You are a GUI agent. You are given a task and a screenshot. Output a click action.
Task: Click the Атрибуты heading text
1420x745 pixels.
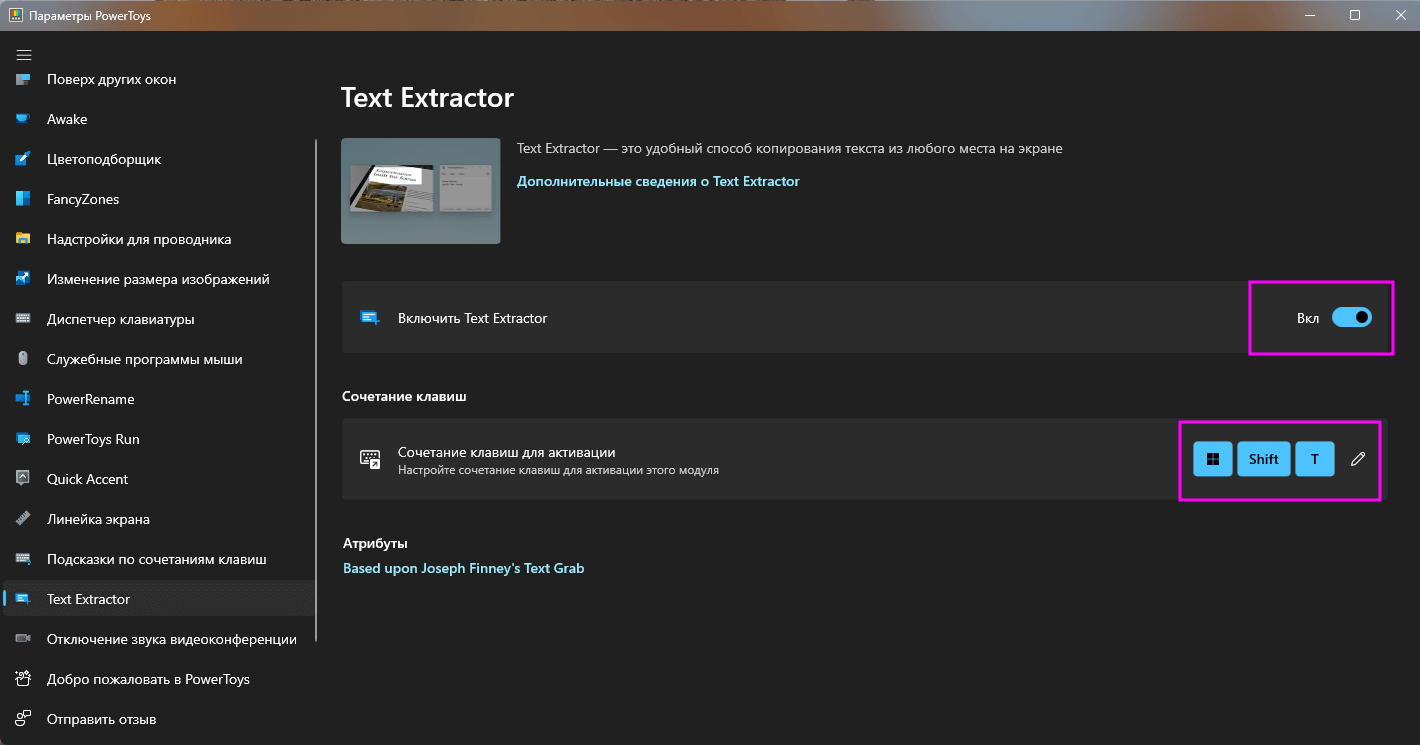click(x=375, y=543)
